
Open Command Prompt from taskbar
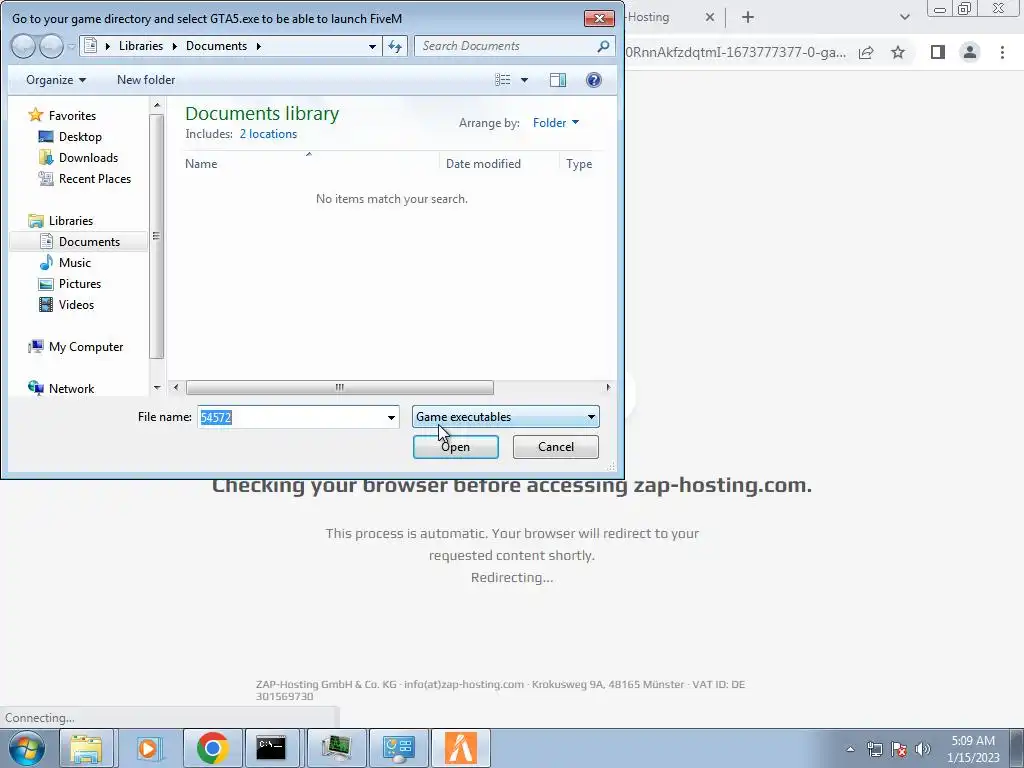(x=270, y=748)
